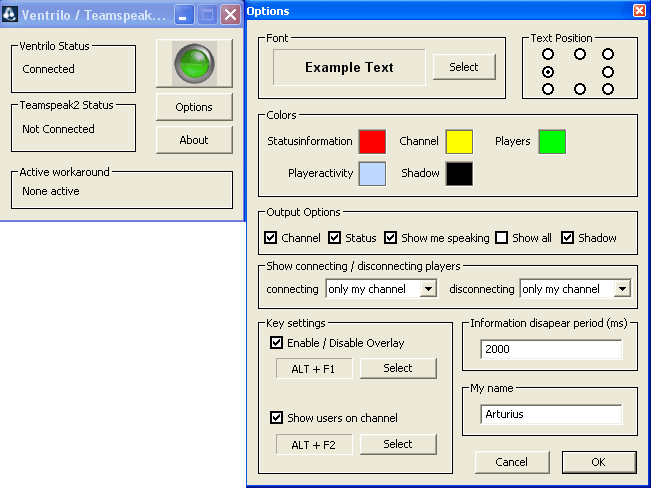
Task: Change the green Players color swatch
Action: pos(552,142)
